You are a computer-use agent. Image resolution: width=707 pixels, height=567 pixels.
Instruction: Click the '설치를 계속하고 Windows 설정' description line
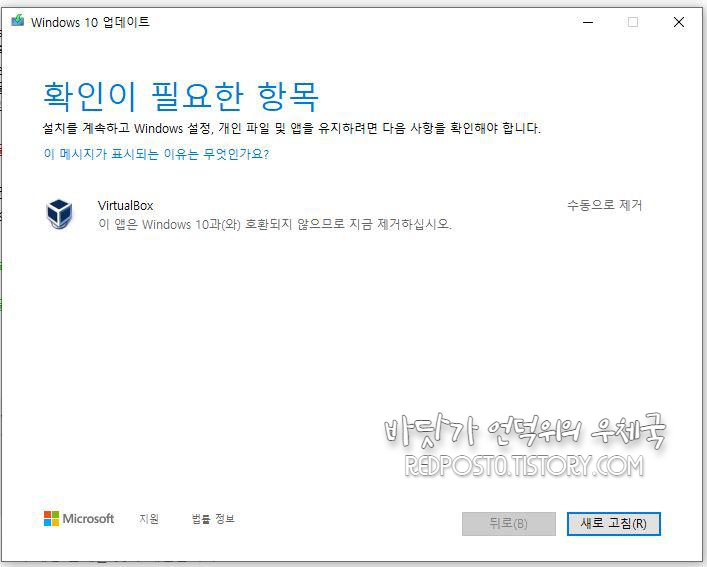tap(291, 128)
